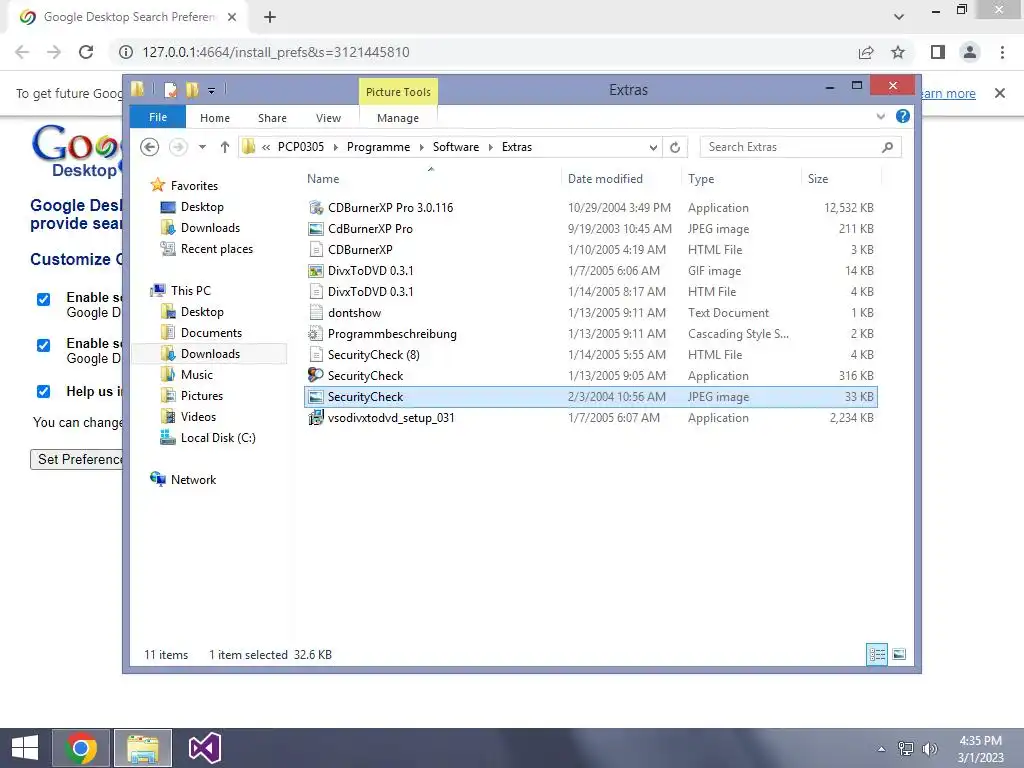Select the SecurityCheck (8) HTML file
Viewport: 1024px width, 768px height.
tap(591, 355)
